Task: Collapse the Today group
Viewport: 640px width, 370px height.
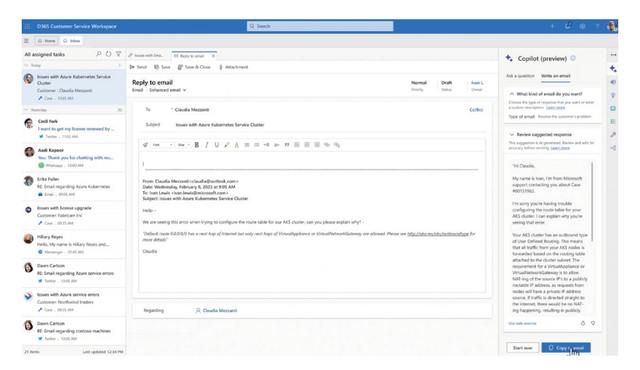Action: point(26,65)
